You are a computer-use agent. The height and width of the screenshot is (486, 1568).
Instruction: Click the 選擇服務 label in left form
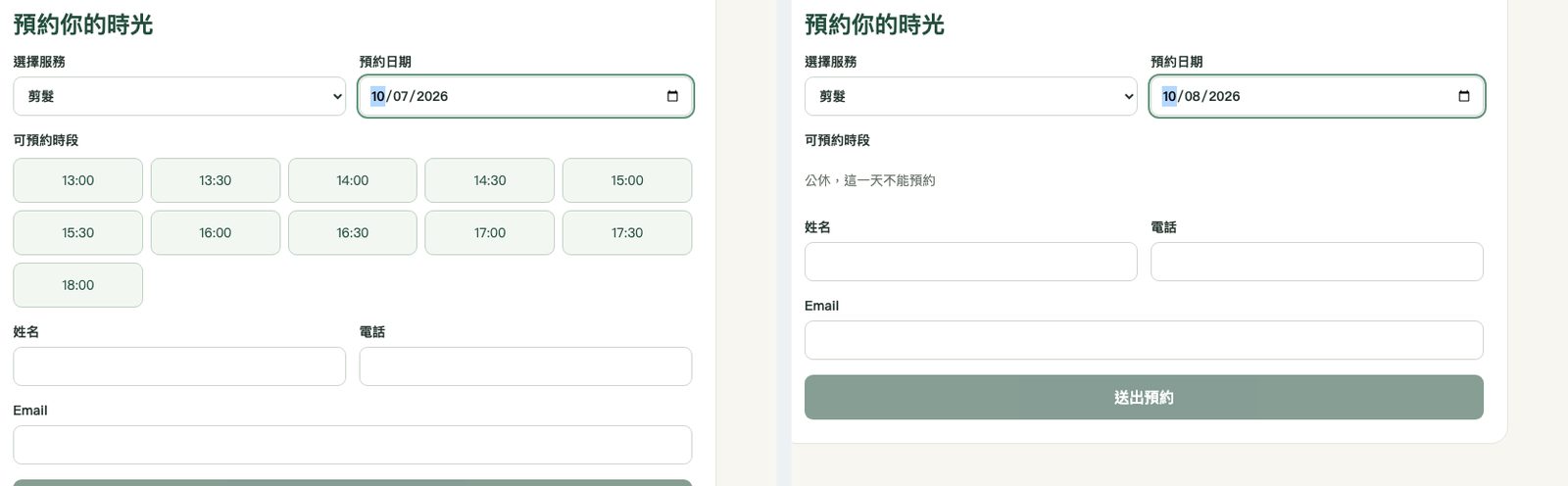pyautogui.click(x=39, y=62)
